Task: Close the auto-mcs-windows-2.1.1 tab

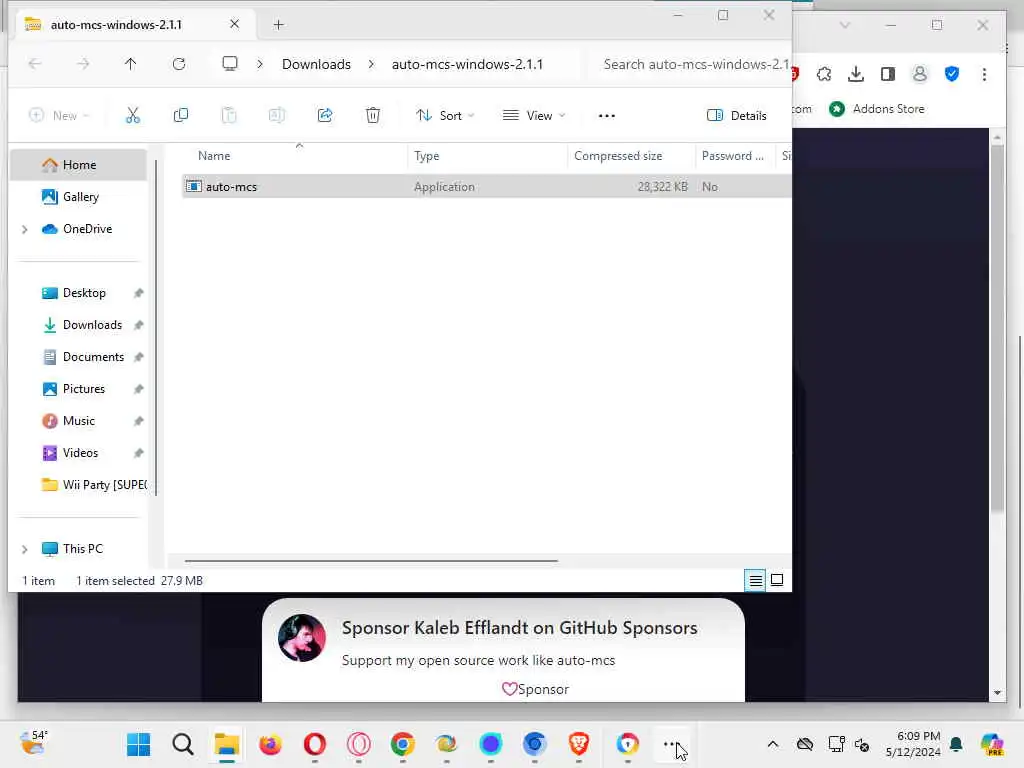Action: pyautogui.click(x=234, y=24)
